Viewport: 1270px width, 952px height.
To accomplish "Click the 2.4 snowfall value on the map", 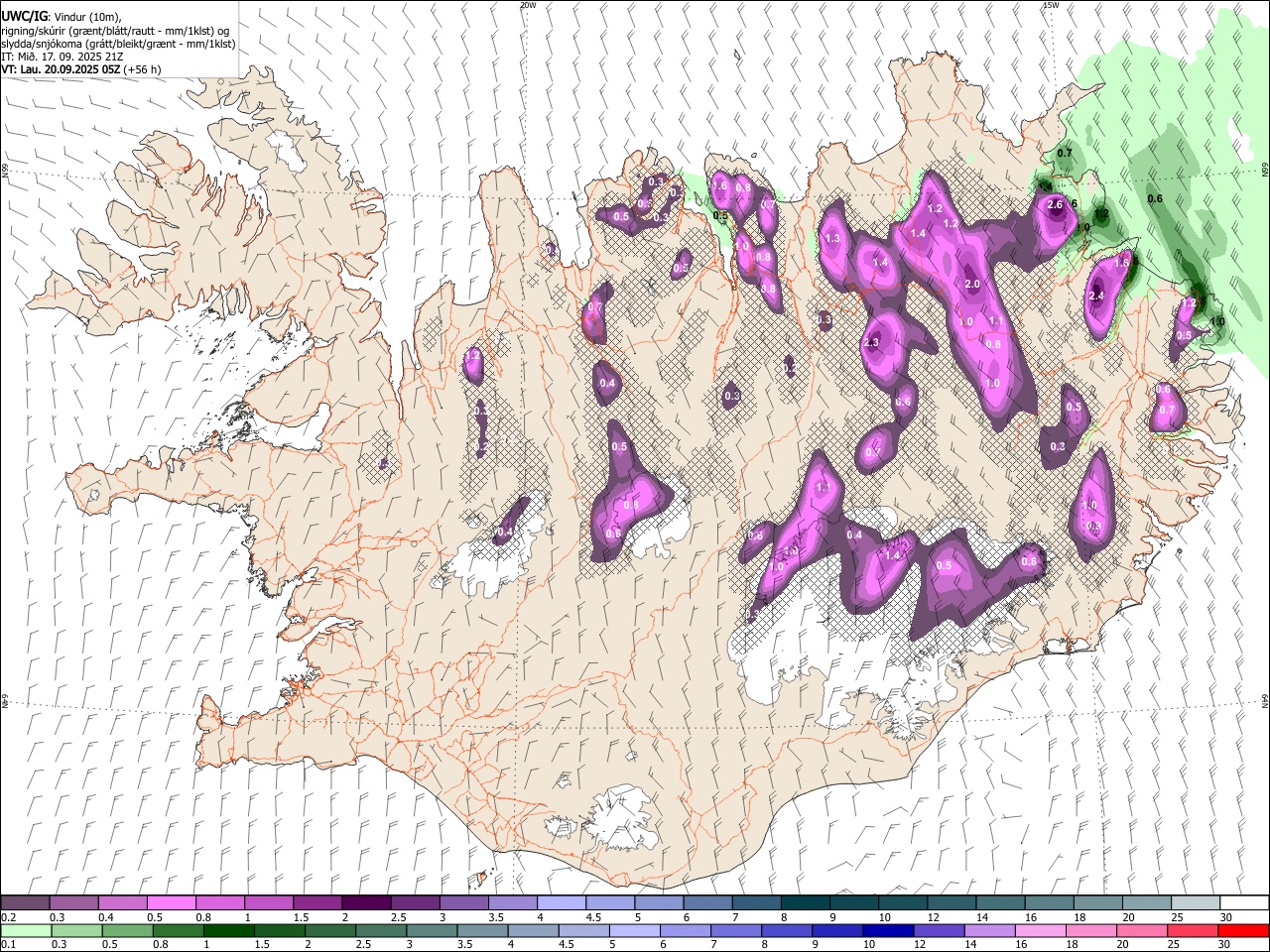I will (1096, 296).
